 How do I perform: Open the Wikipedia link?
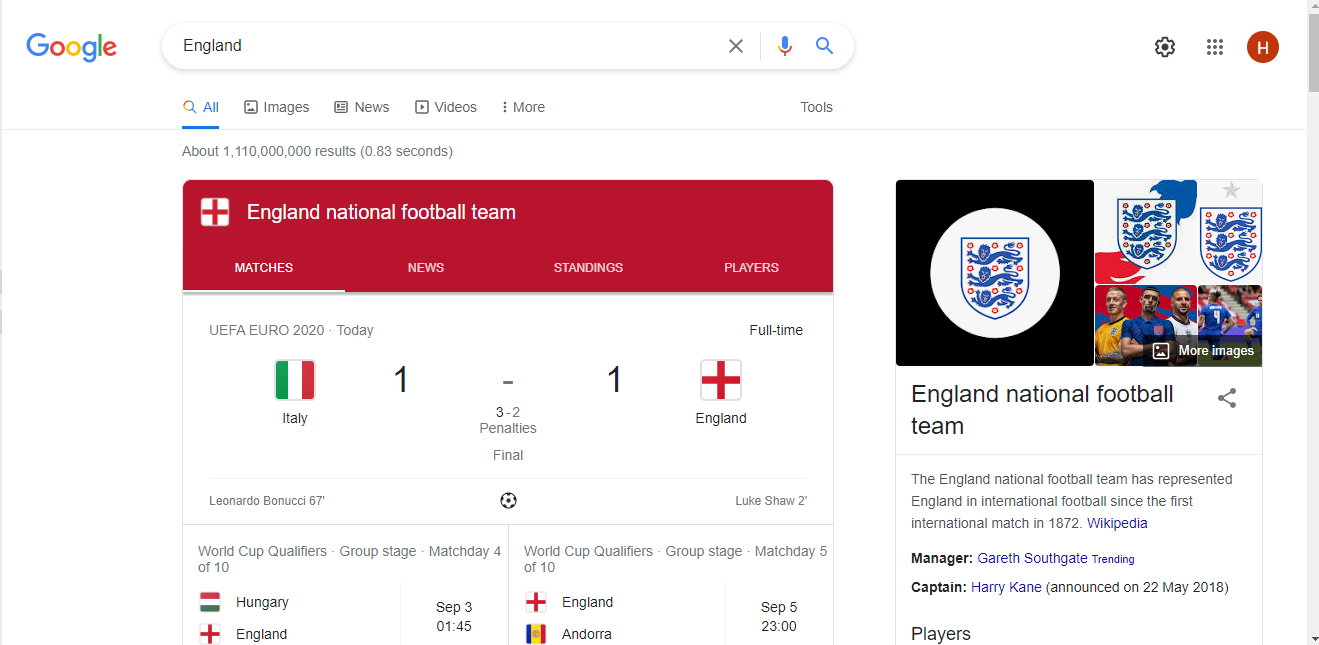point(1117,523)
